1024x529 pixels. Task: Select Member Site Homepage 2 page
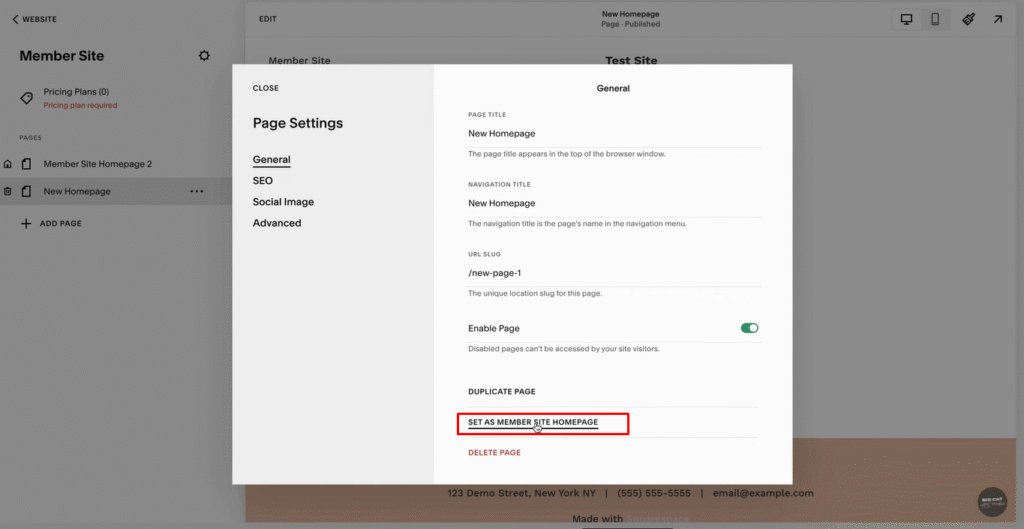tap(98, 164)
